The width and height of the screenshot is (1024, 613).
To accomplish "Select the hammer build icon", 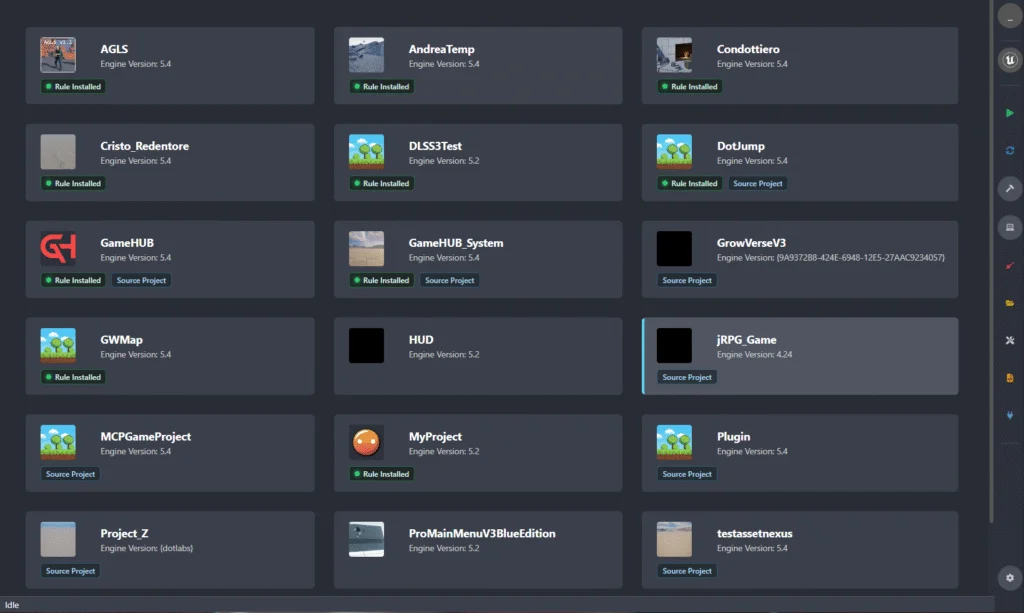I will (1009, 189).
